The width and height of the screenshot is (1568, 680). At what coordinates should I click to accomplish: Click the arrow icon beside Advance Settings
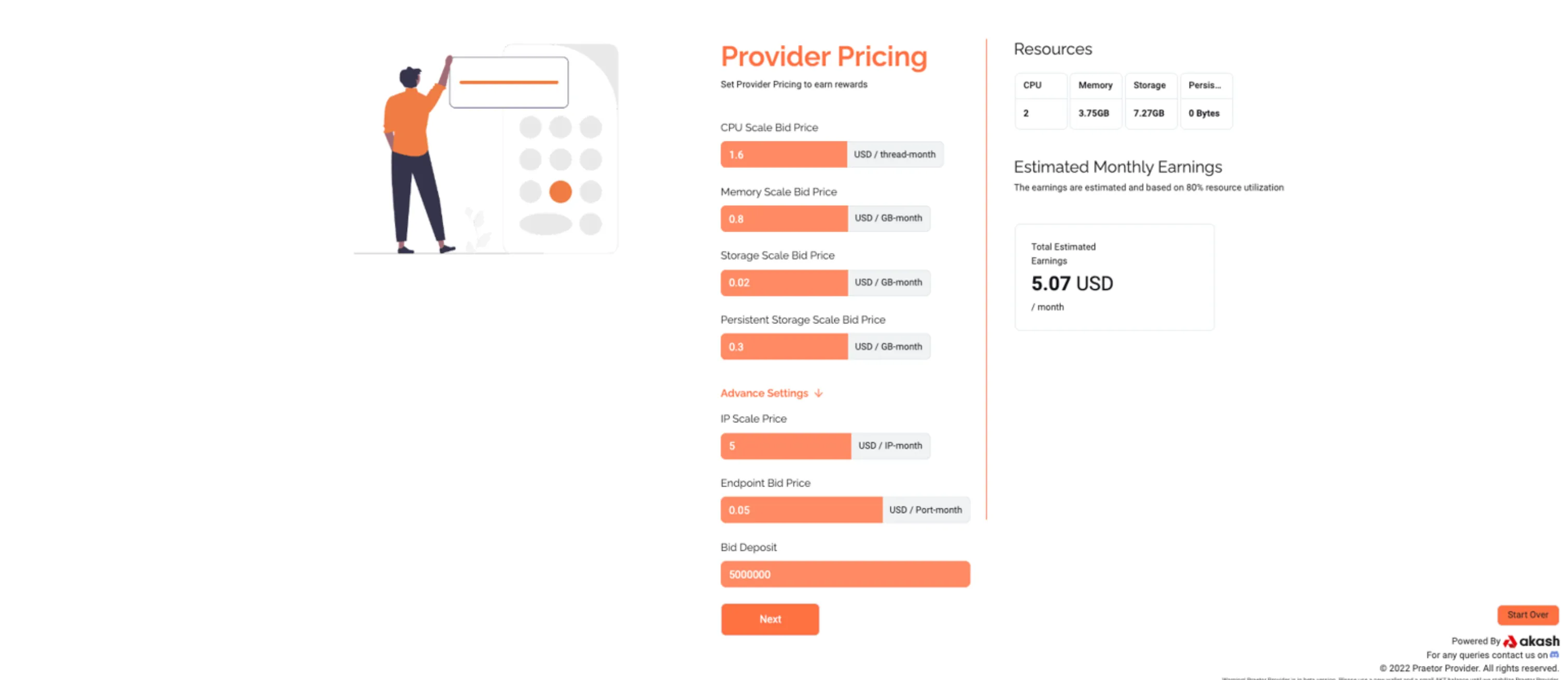coord(819,393)
